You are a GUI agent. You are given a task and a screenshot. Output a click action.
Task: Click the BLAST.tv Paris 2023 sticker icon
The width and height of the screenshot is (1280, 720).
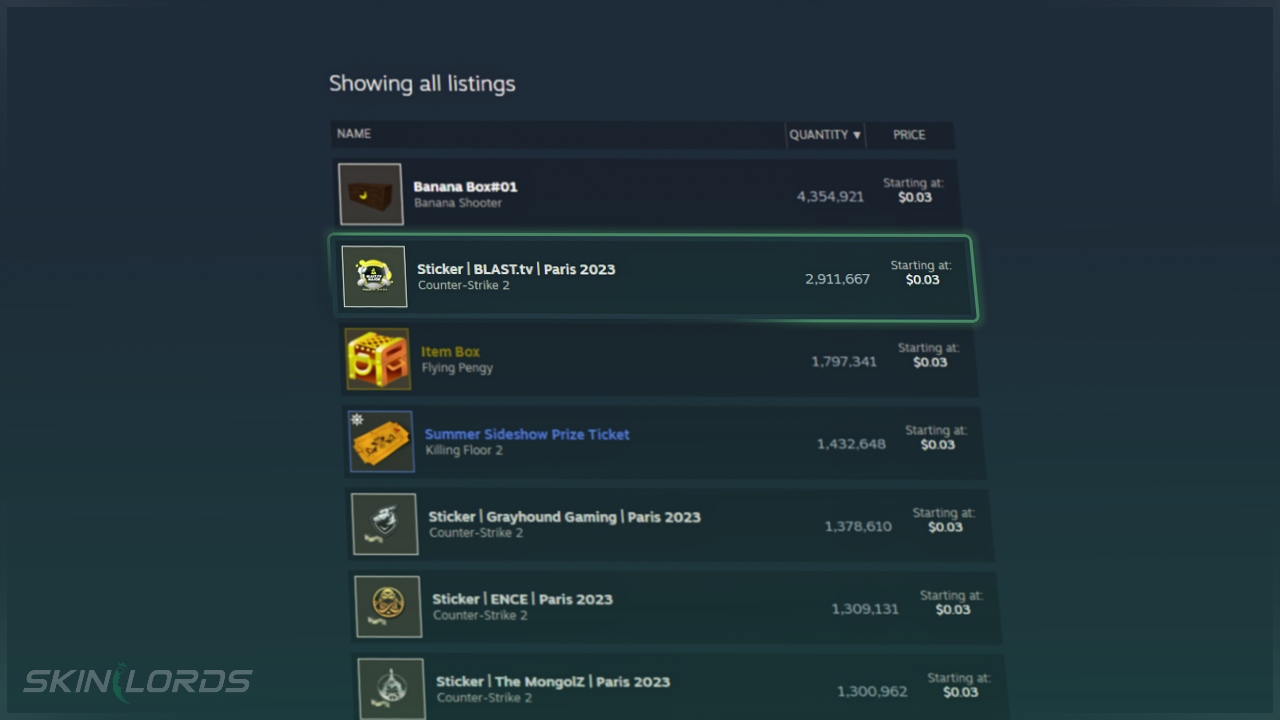(x=374, y=276)
